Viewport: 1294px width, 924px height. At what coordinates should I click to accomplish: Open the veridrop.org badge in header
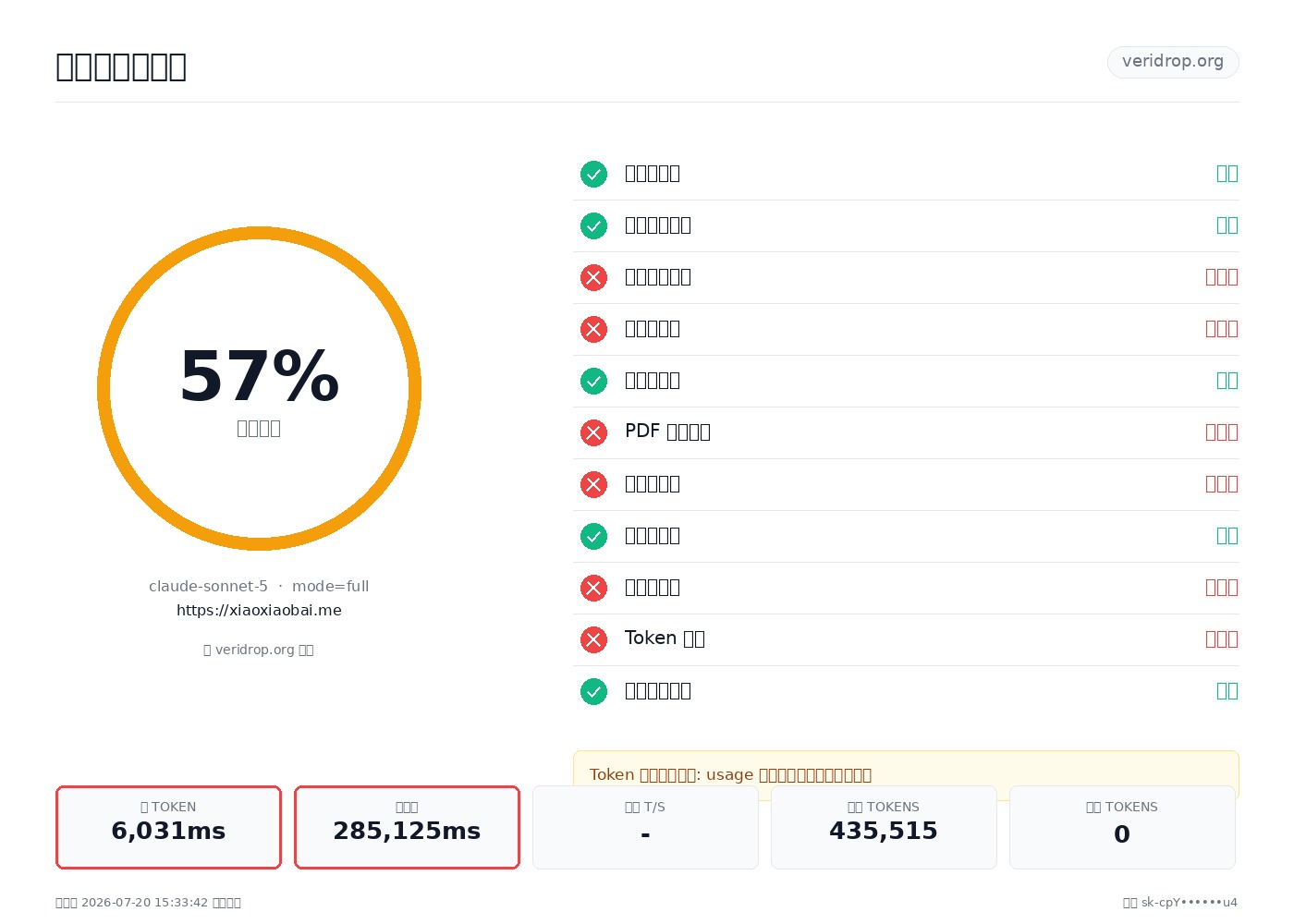1173,62
